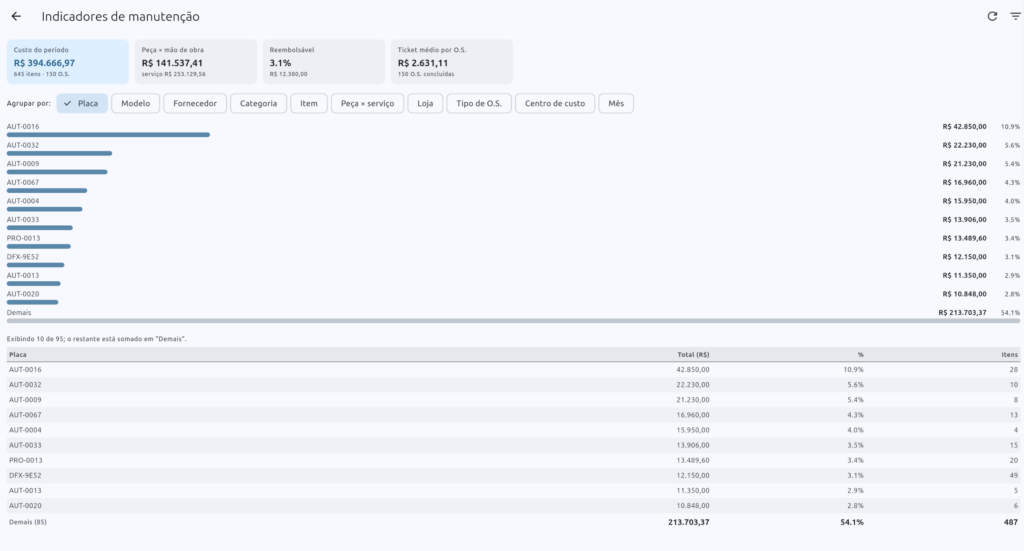Click the AUT-0032 chart bar
Screen dimensions: 1024x551
[x=59, y=153]
